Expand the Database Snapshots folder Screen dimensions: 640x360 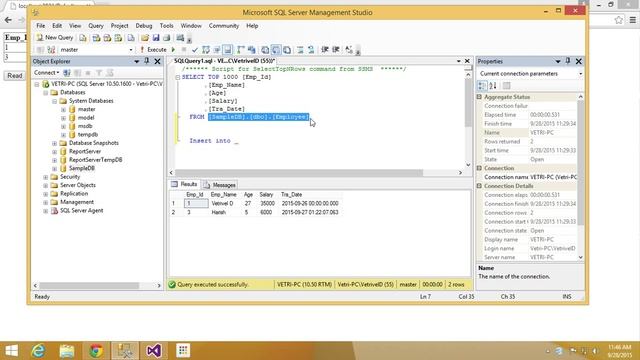coord(54,143)
